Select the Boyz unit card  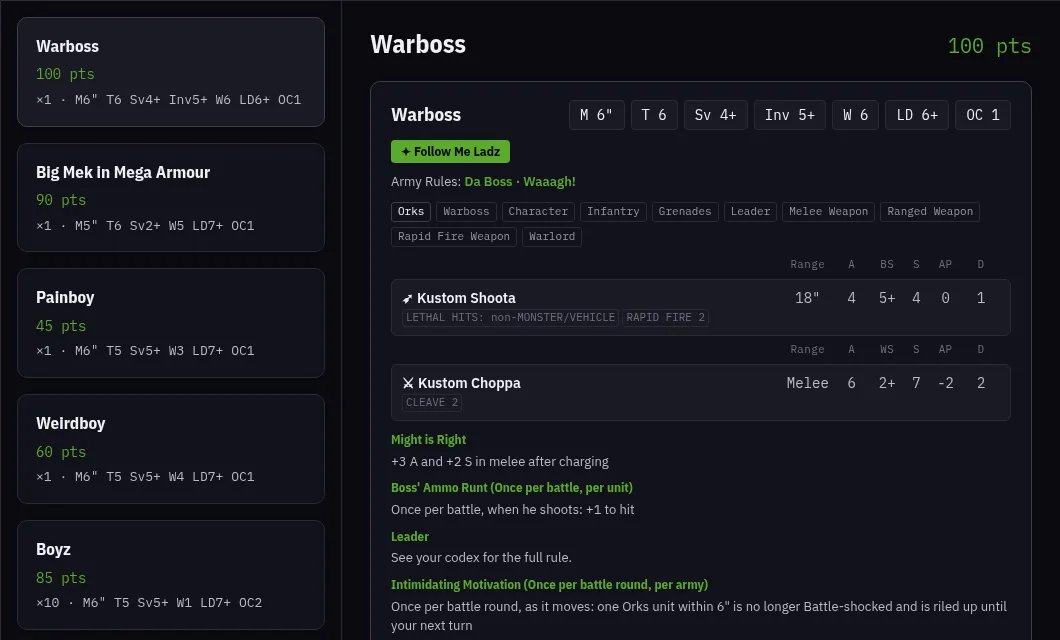pos(171,575)
